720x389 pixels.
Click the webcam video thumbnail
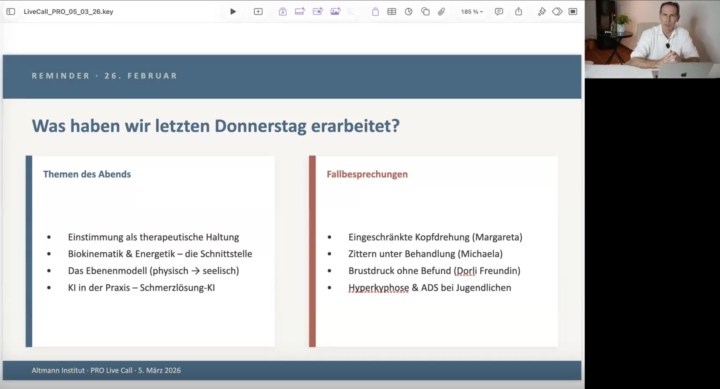[x=652, y=39]
